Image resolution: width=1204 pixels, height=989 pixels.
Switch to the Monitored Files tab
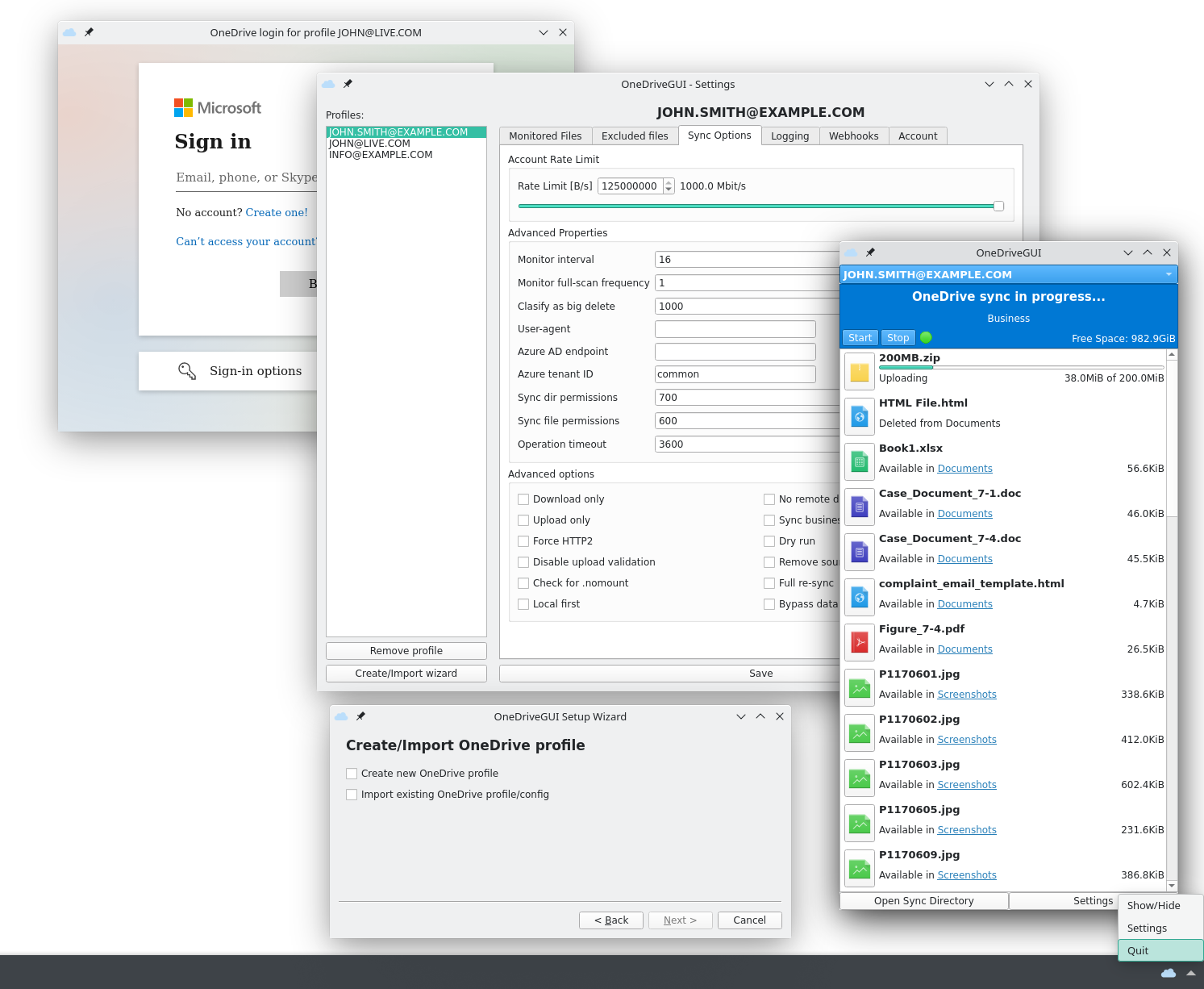point(545,136)
